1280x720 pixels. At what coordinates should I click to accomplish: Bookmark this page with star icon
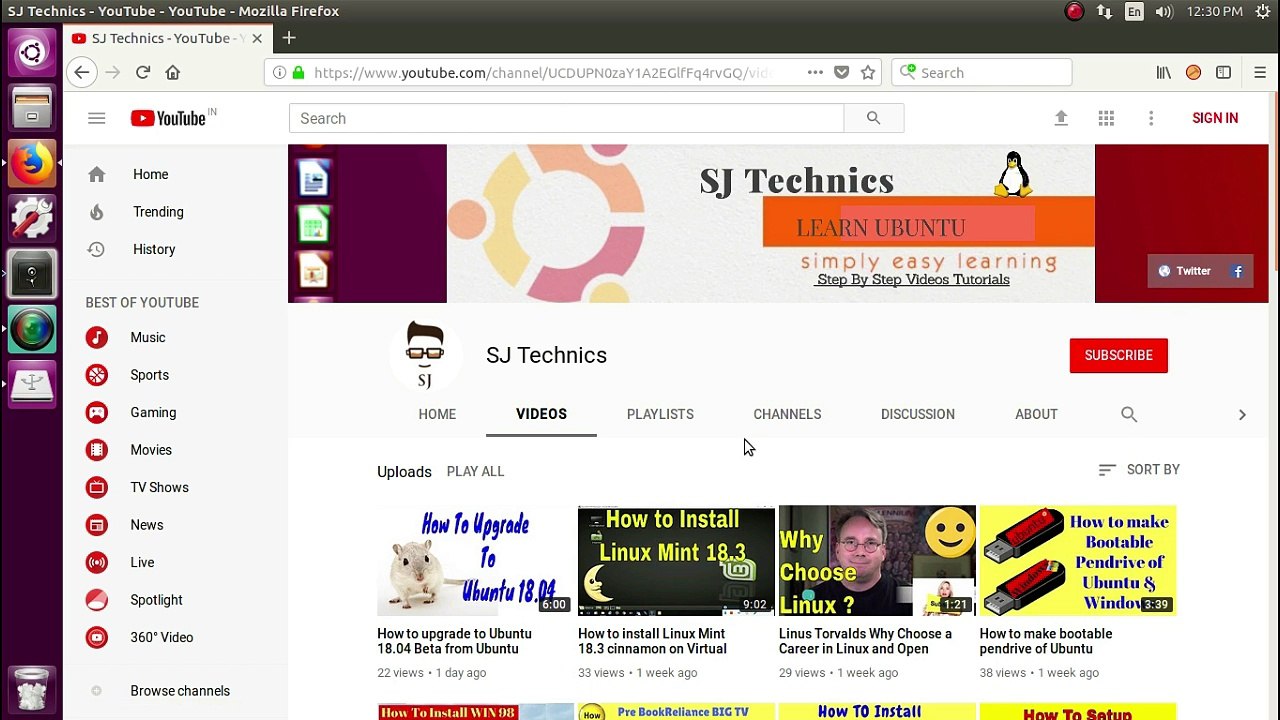tap(868, 72)
